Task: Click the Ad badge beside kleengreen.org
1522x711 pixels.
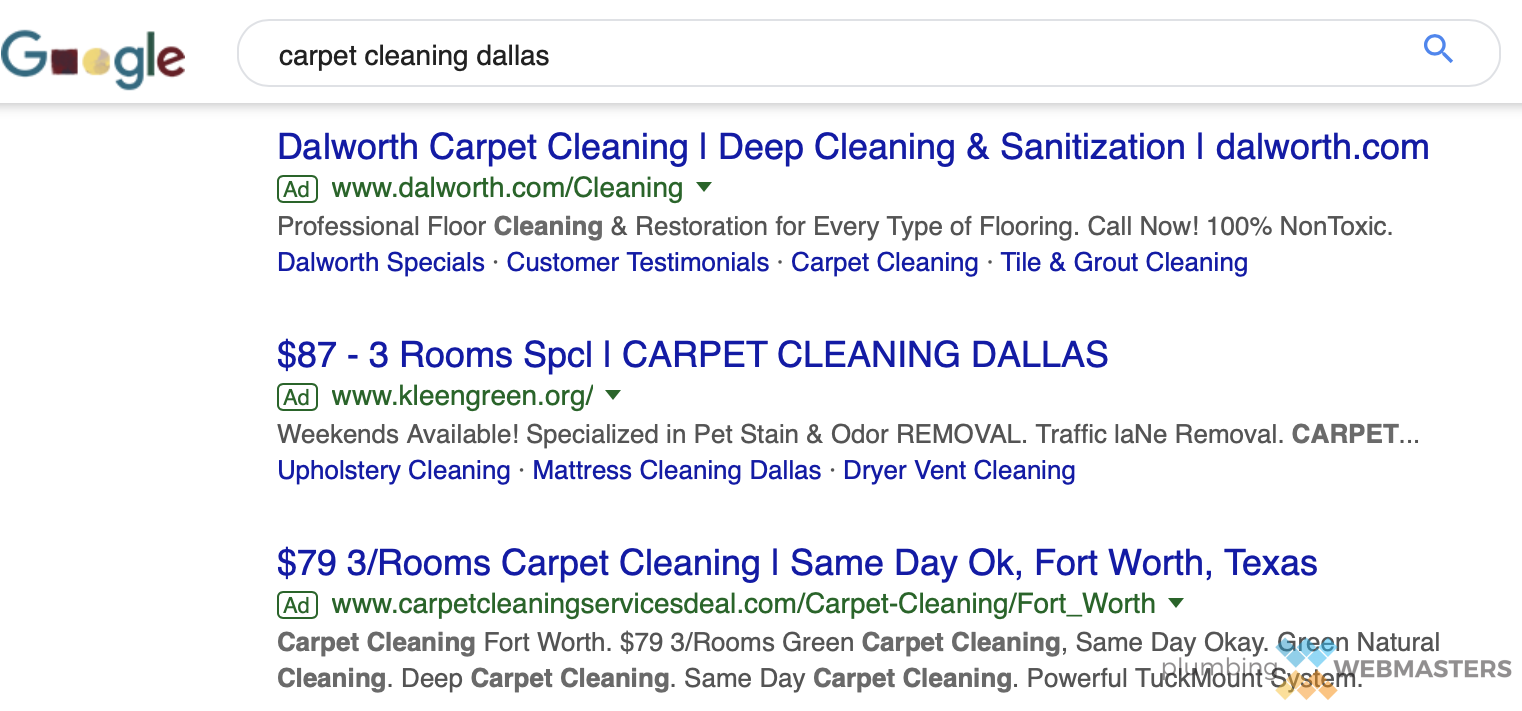Action: [297, 397]
